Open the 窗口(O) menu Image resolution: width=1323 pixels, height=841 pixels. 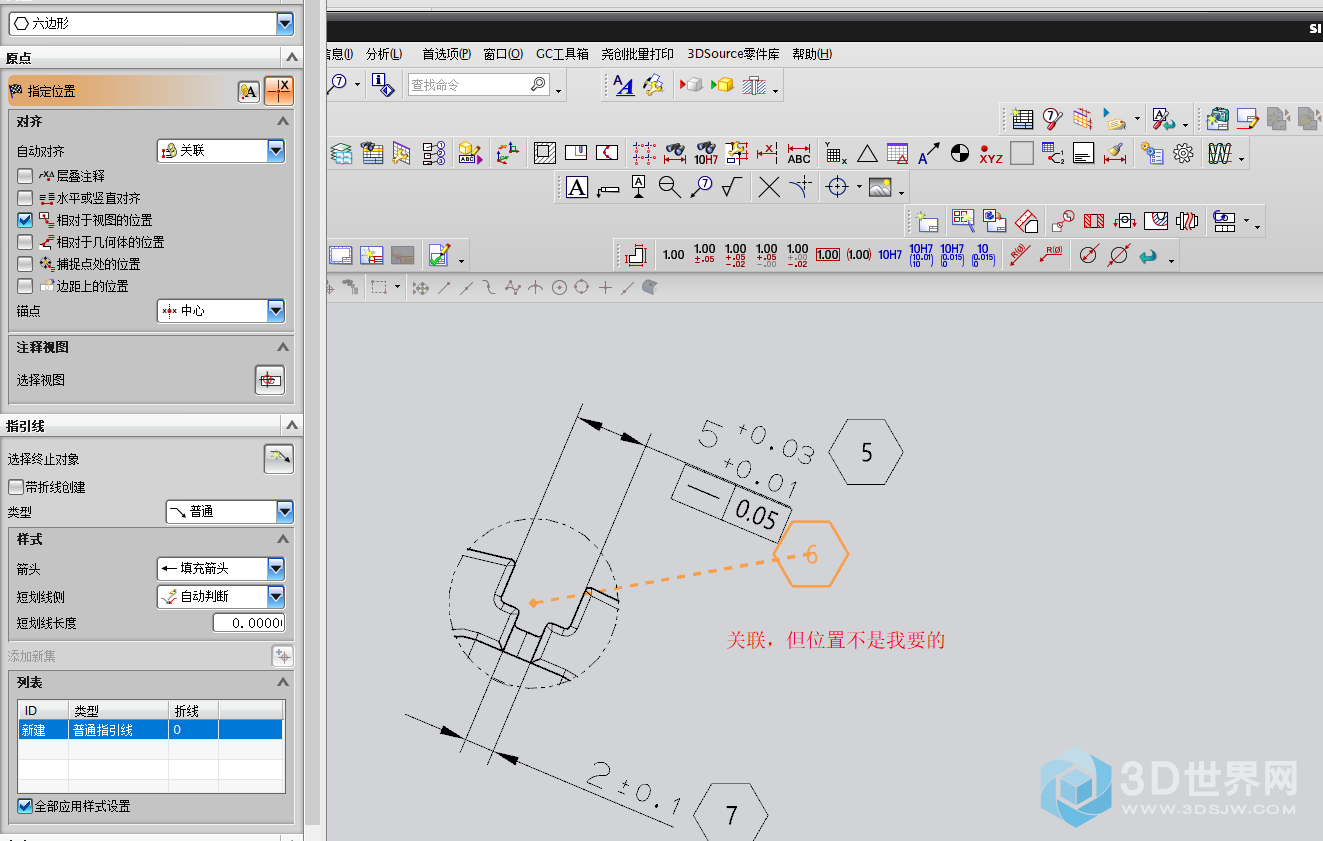click(x=503, y=54)
